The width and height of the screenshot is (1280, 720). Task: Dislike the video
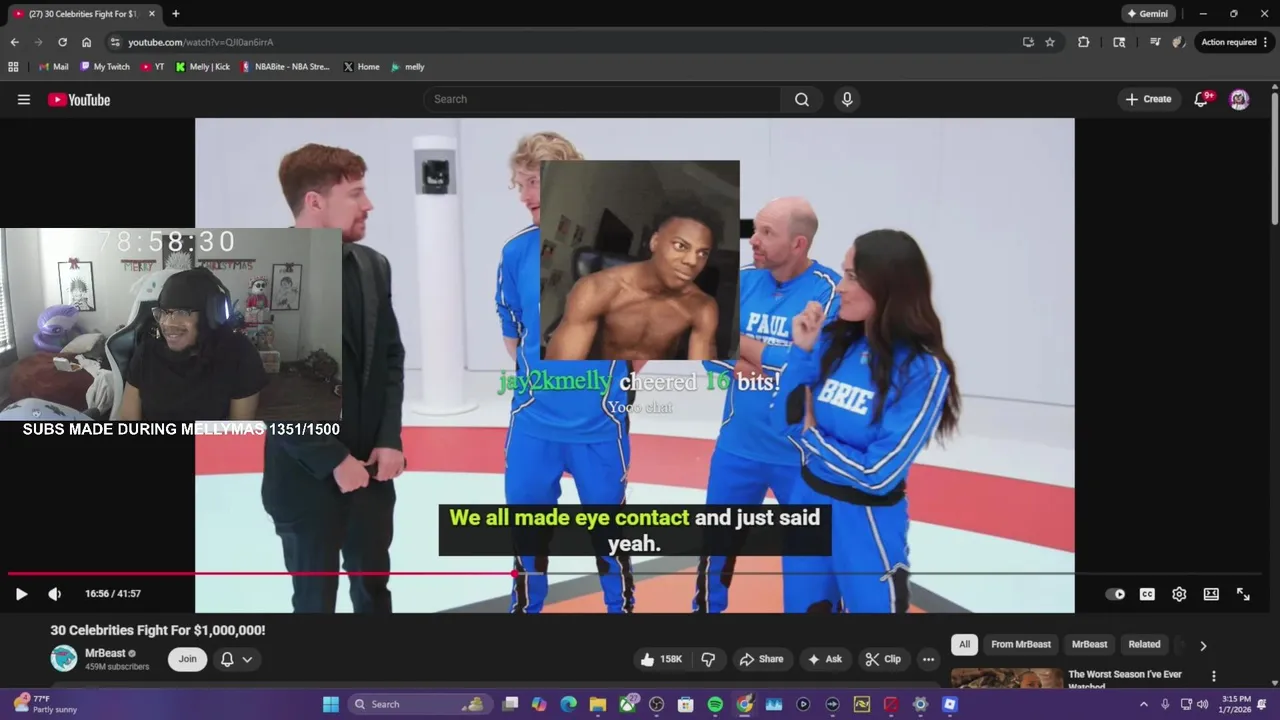(x=708, y=659)
